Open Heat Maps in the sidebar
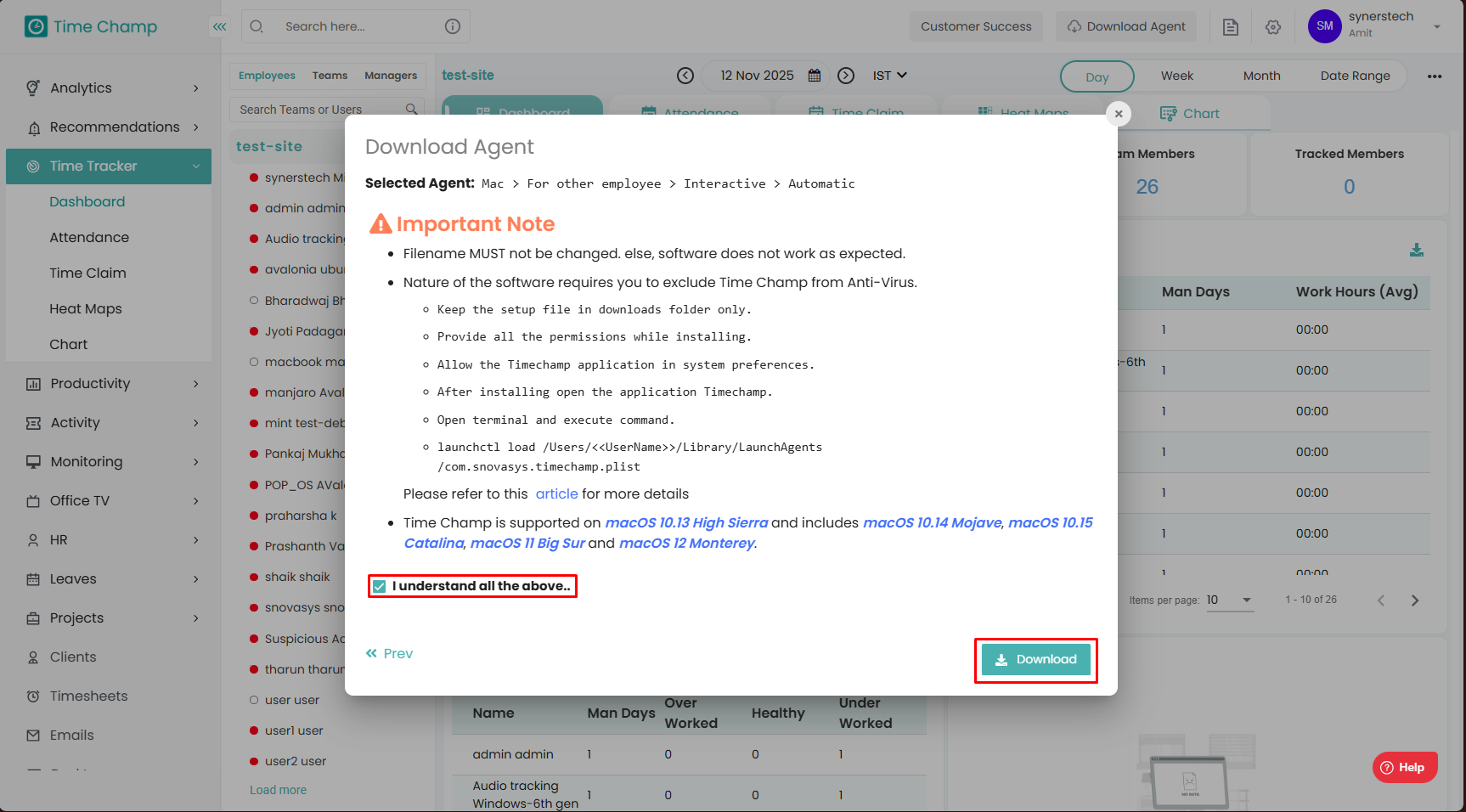The width and height of the screenshot is (1466, 812). click(x=86, y=309)
